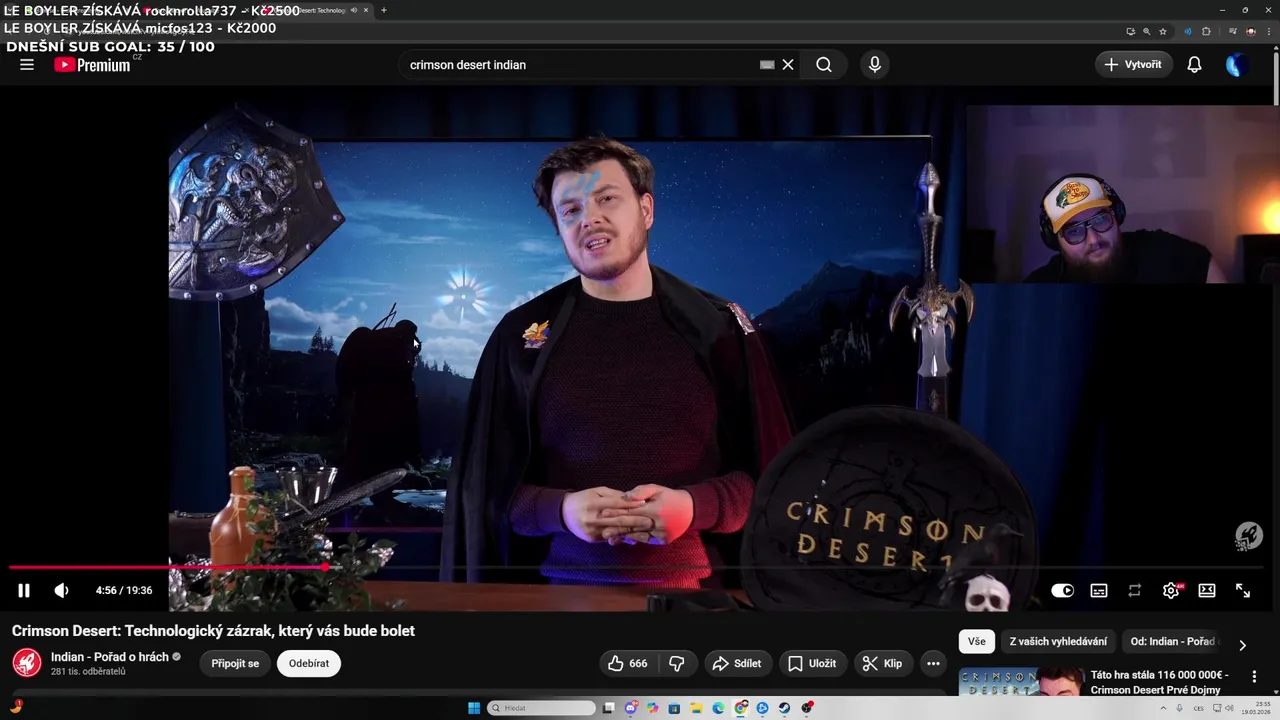Open Task View on the taskbar
1280x720 pixels.
608,708
